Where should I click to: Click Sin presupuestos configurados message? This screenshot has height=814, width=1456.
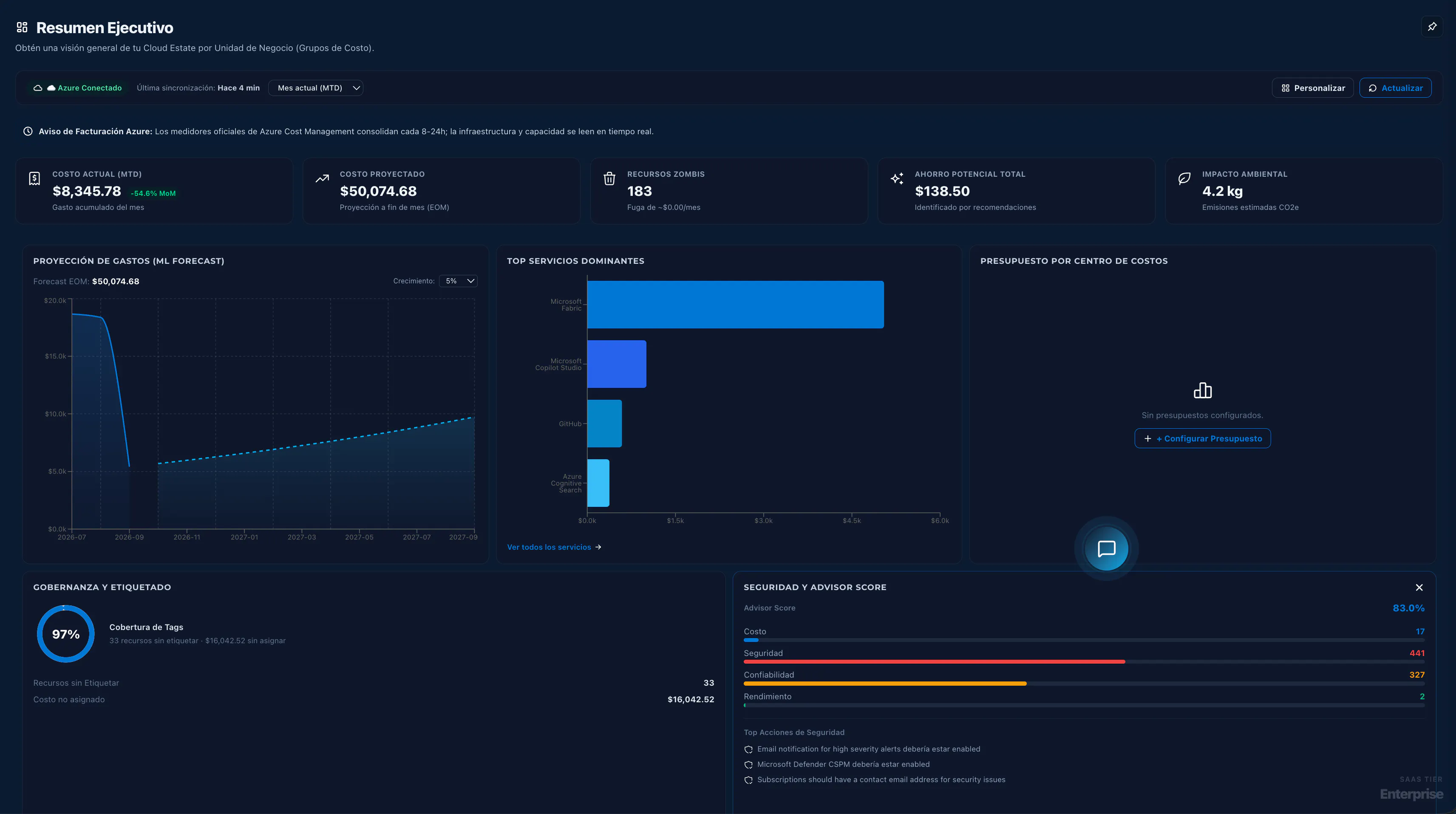(1202, 415)
